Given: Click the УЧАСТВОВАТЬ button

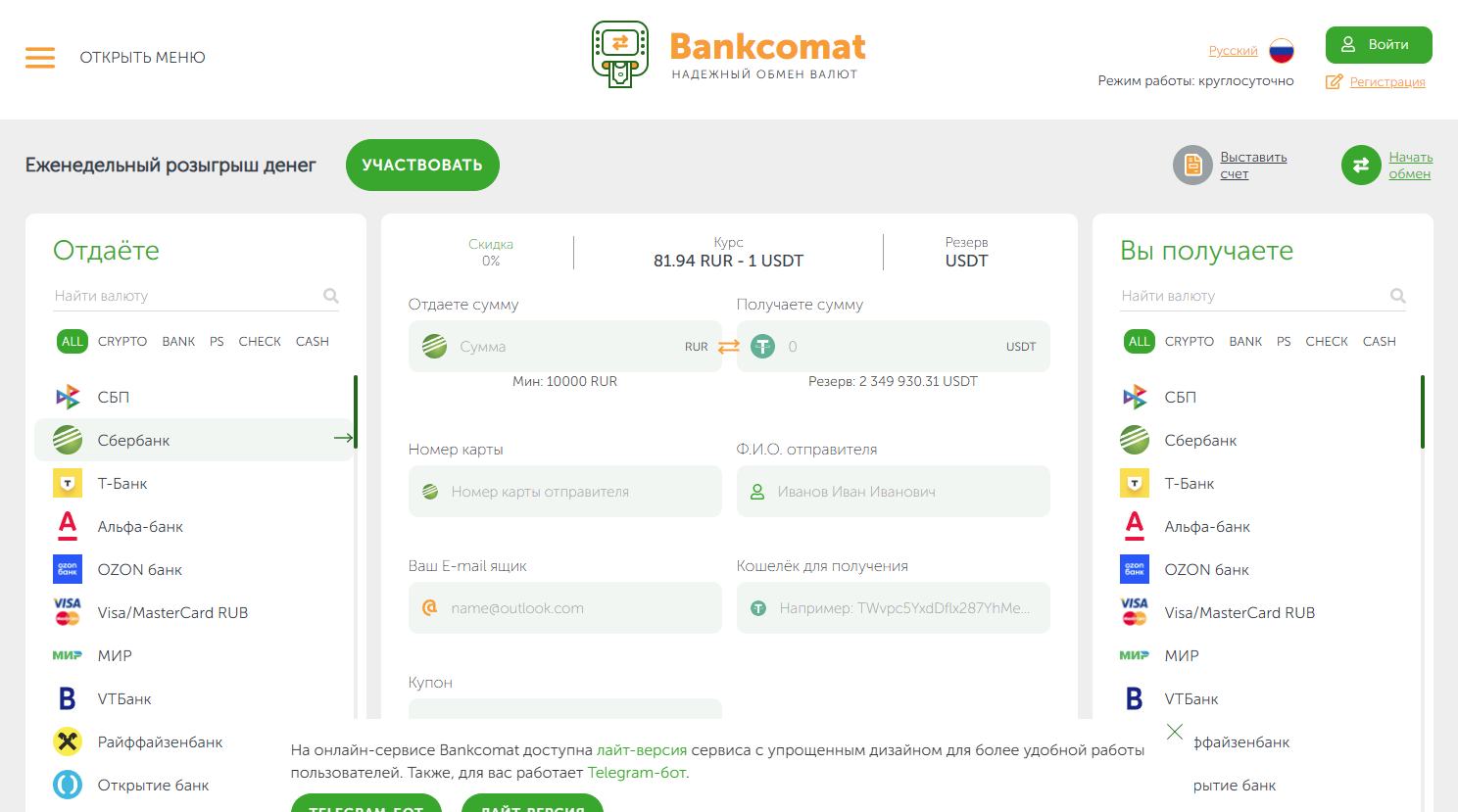Looking at the screenshot, I should 422,165.
